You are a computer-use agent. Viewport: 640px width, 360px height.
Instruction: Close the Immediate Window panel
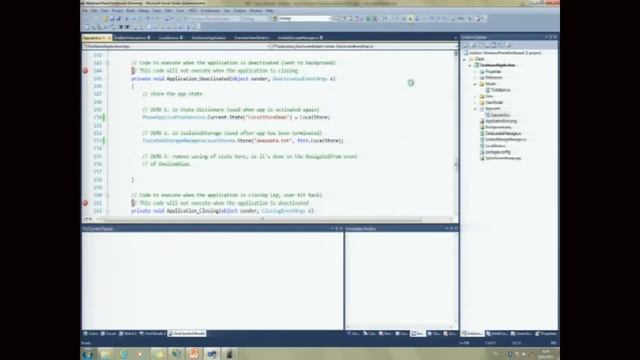(456, 229)
